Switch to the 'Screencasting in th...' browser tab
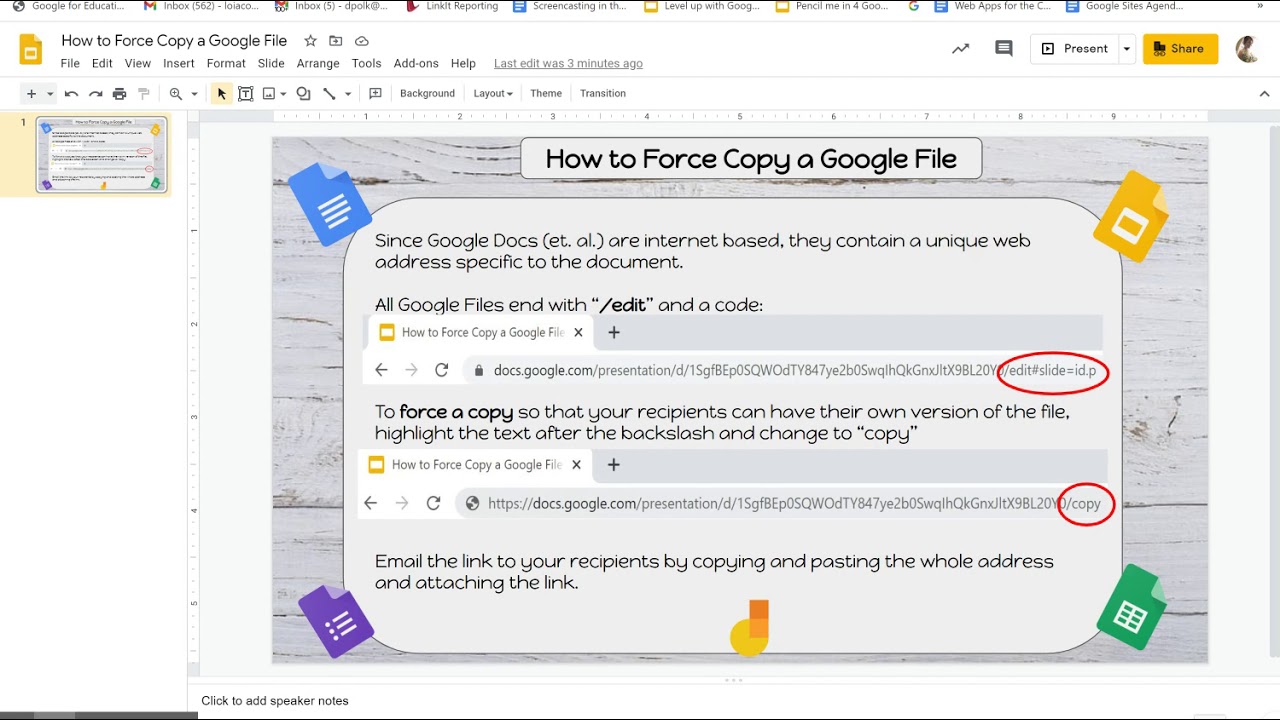The width and height of the screenshot is (1280, 720). (570, 6)
